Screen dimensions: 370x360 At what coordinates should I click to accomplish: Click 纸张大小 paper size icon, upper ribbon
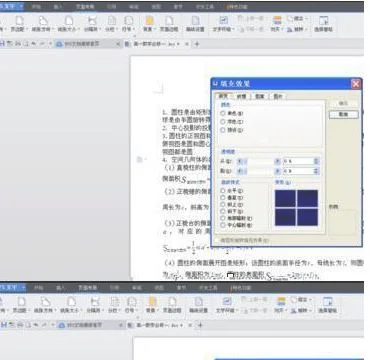pos(69,21)
